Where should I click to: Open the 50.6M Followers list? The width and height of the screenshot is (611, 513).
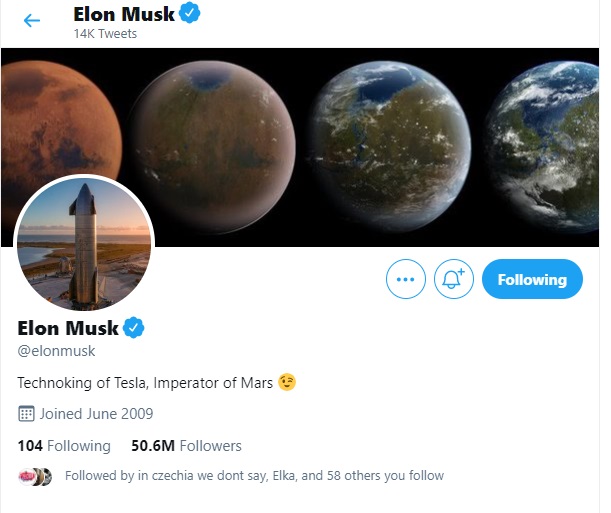coord(186,445)
